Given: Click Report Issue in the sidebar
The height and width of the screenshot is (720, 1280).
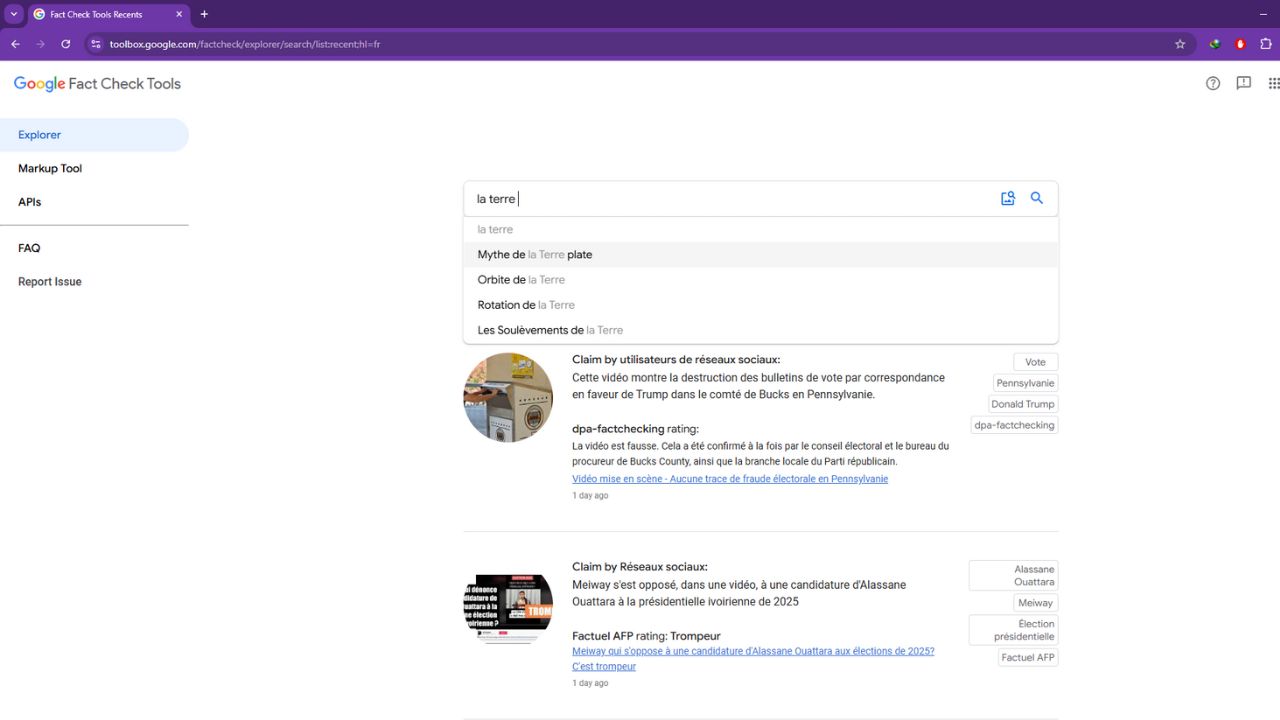Looking at the screenshot, I should [50, 282].
